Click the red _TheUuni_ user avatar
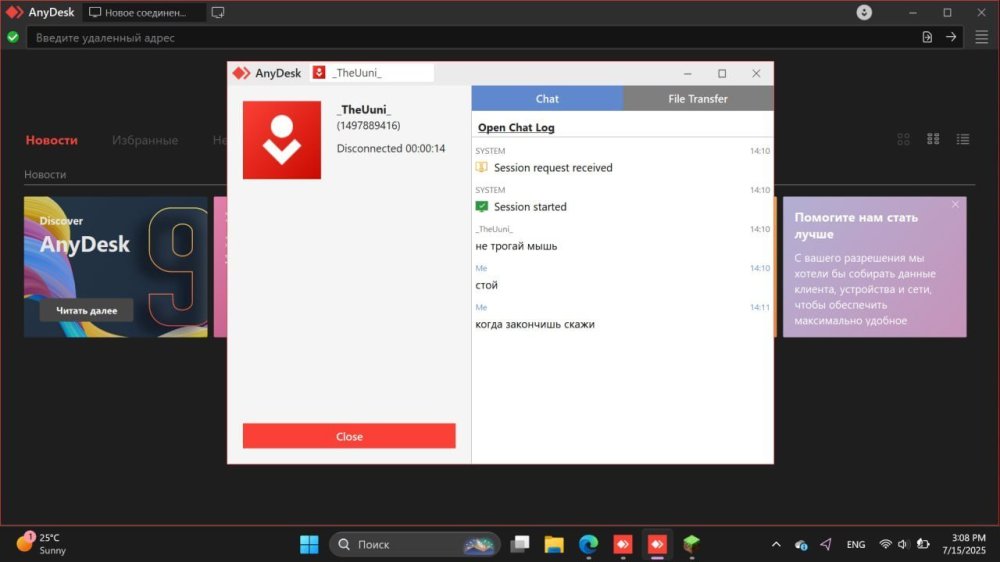The height and width of the screenshot is (562, 1000). 282,140
